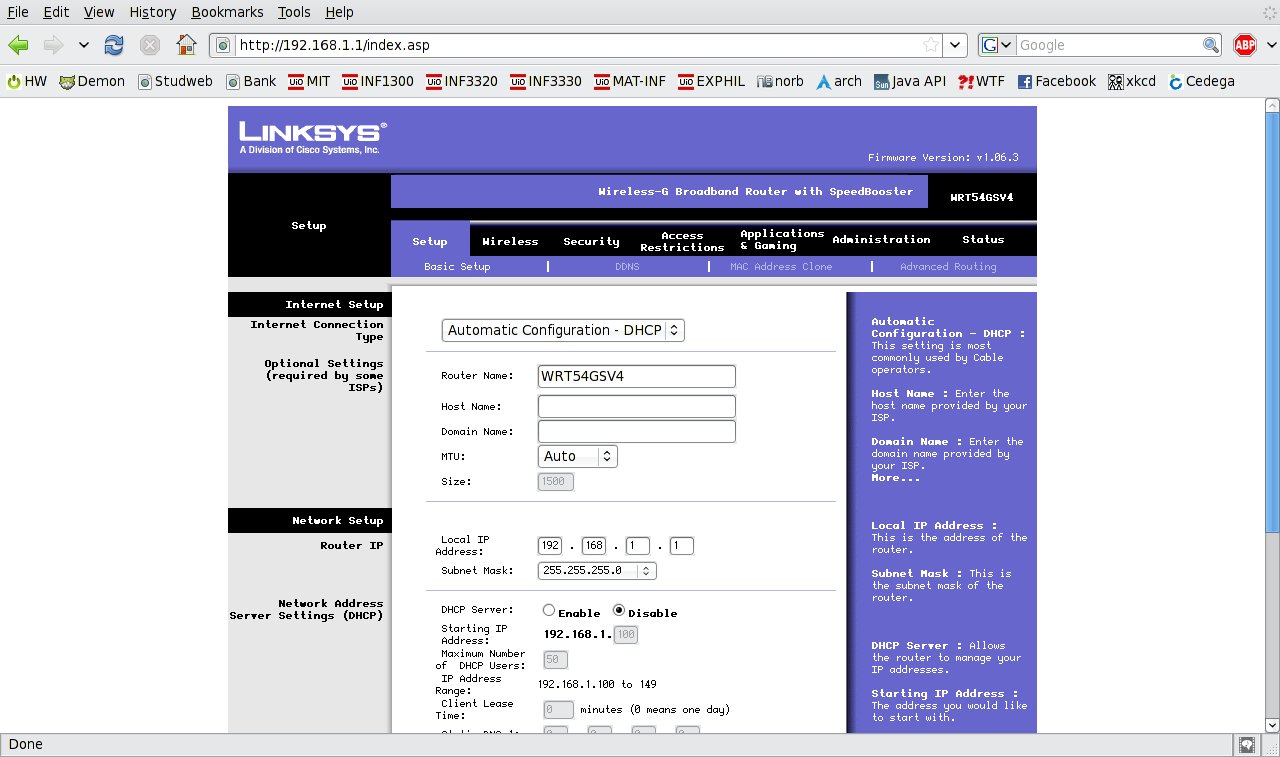Select the DHCP Server Disable radio button
This screenshot has height=757, width=1280.
[619, 610]
